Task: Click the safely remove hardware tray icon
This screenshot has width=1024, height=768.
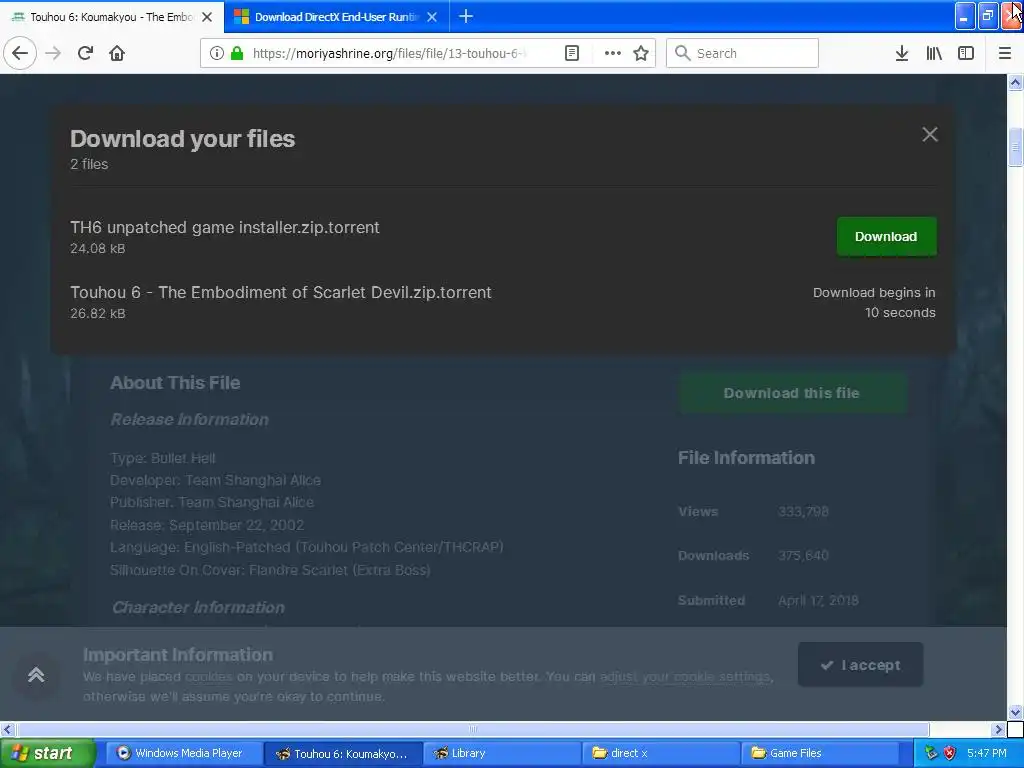Action: (931, 753)
